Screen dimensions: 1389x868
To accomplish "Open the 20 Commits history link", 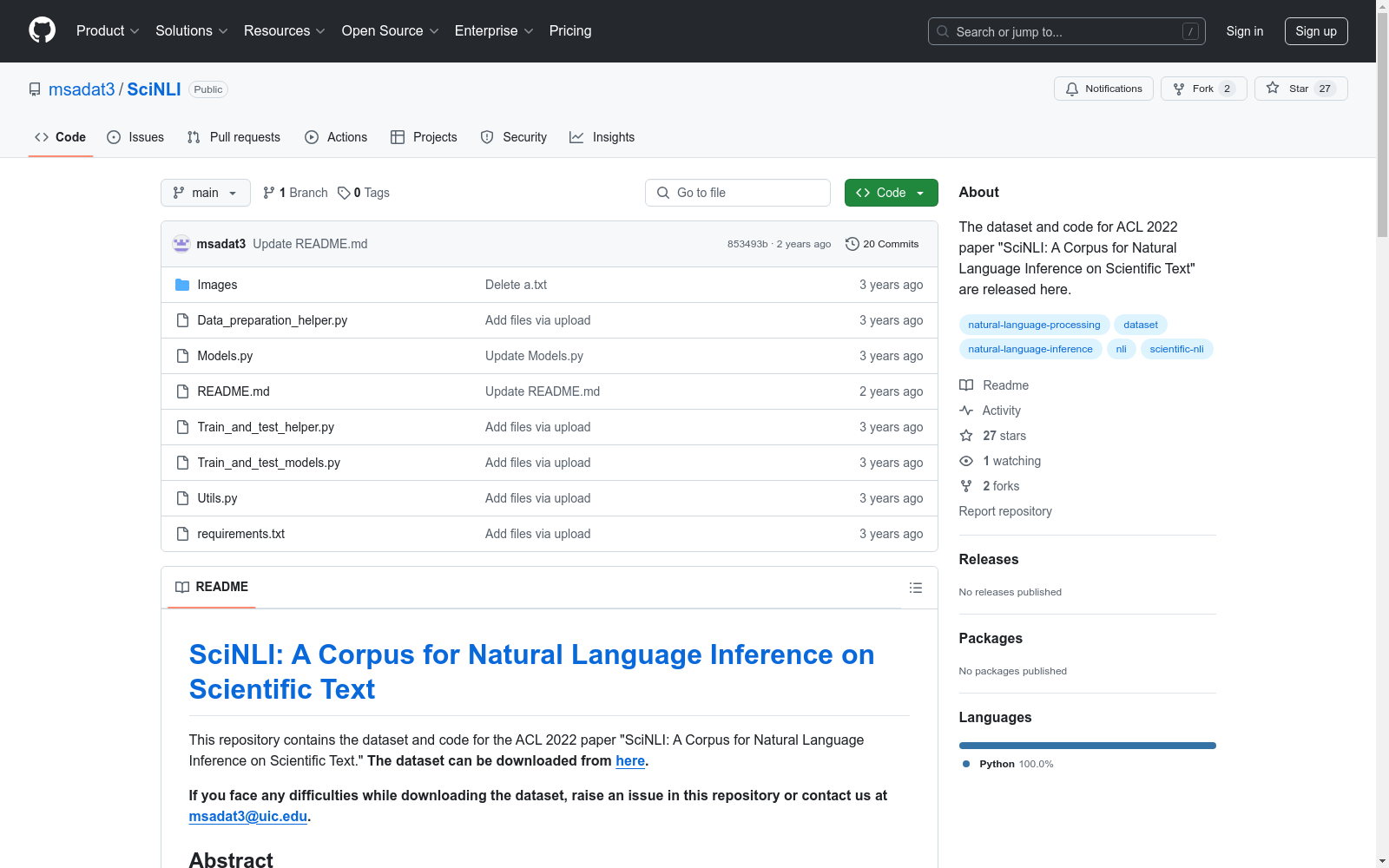I will coord(882,244).
